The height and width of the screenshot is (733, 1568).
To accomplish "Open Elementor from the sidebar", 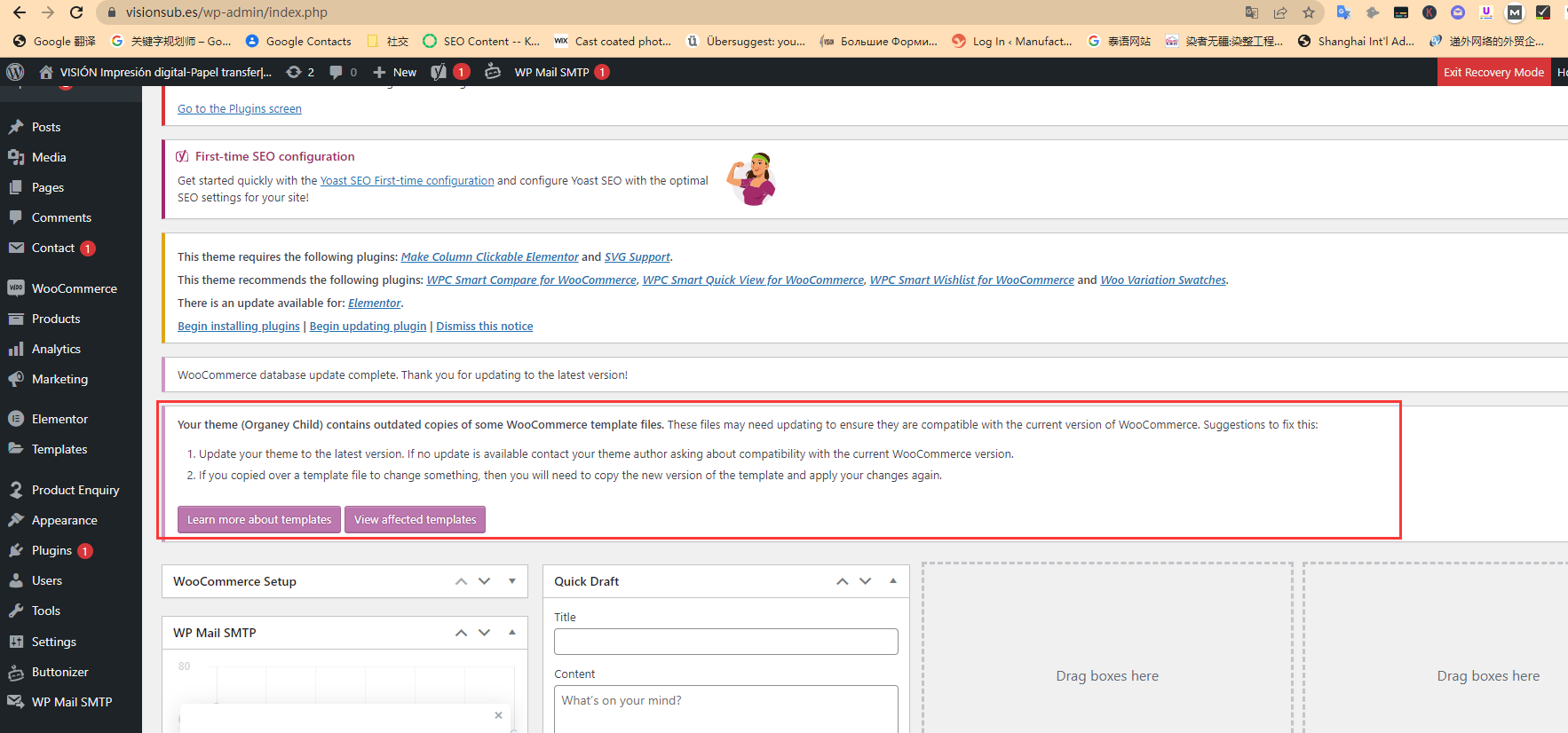I will point(59,419).
